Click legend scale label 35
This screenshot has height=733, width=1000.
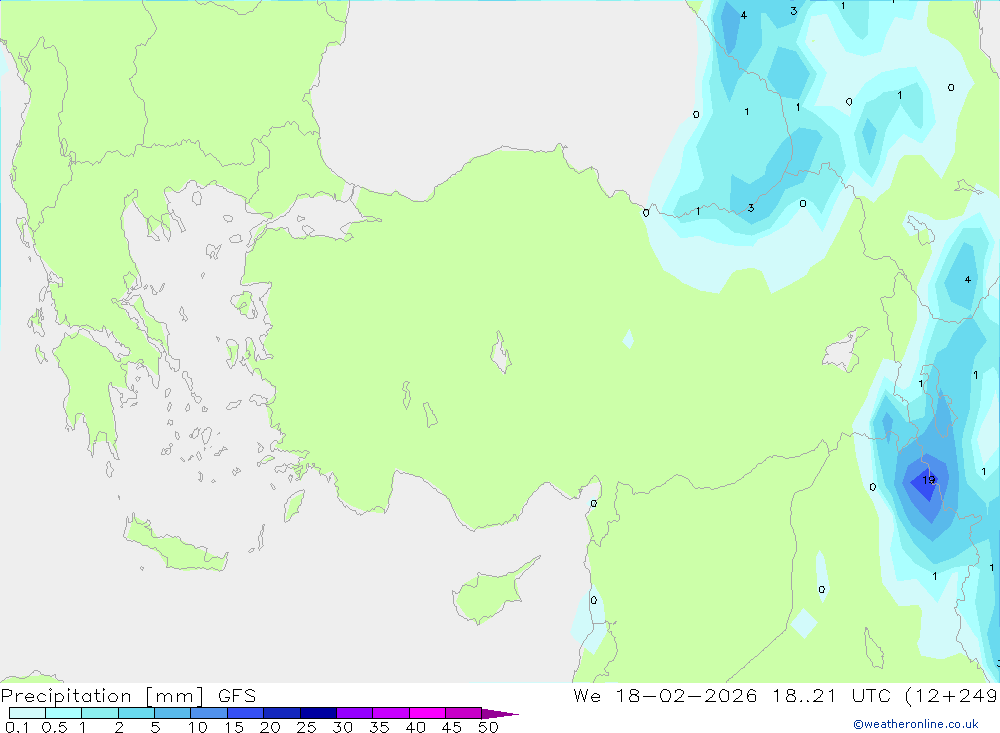(x=379, y=727)
